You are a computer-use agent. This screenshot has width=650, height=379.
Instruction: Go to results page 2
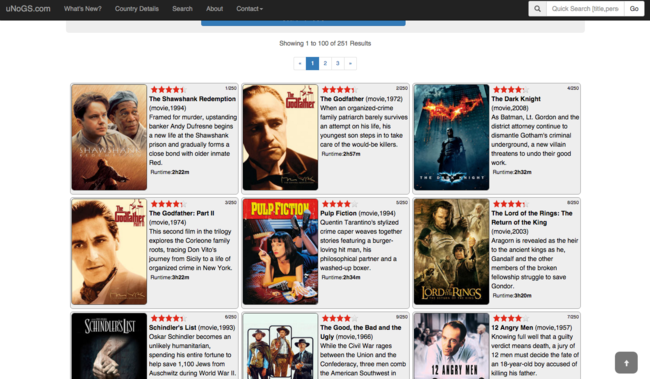coord(325,63)
